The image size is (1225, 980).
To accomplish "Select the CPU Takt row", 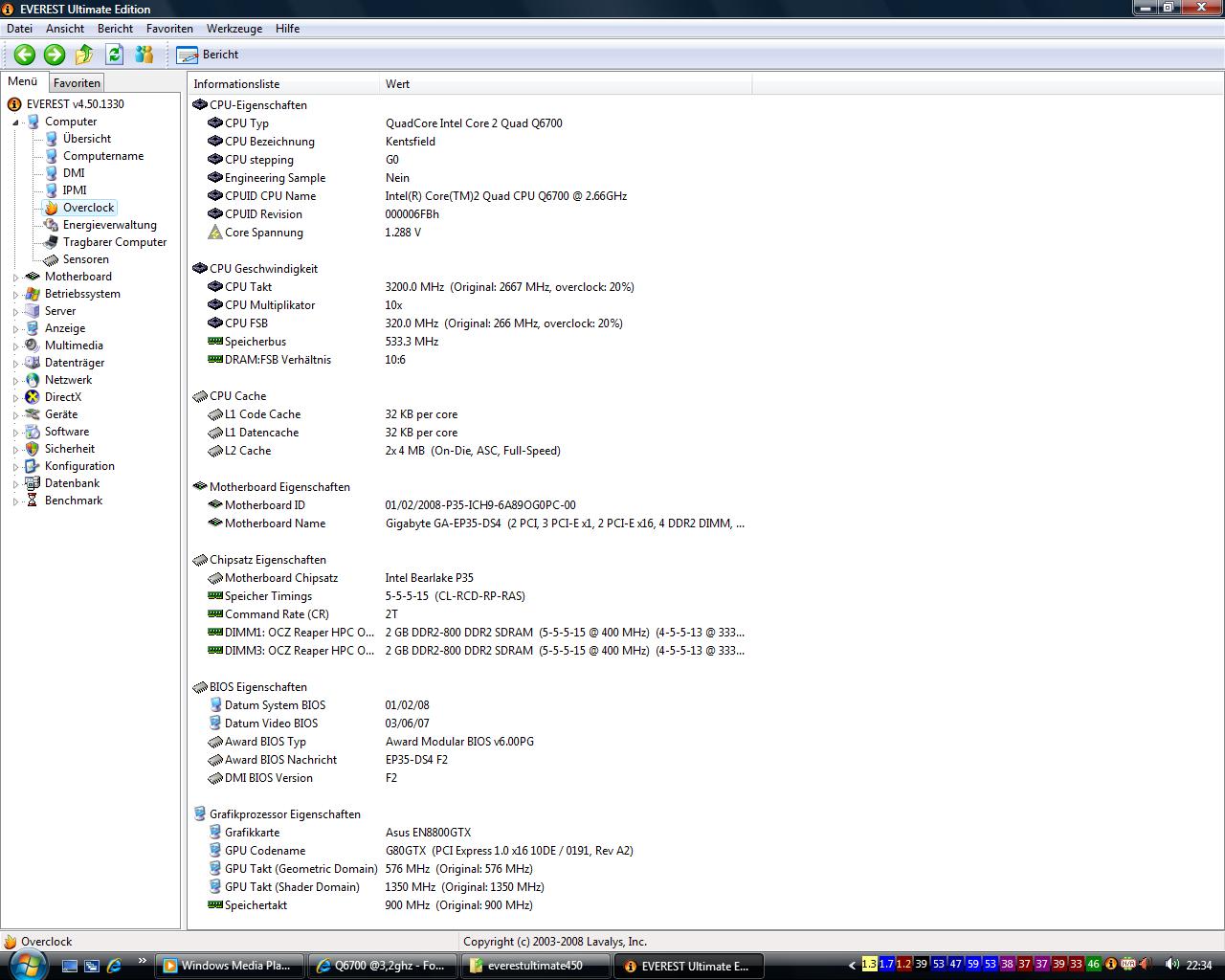I will coord(471,287).
